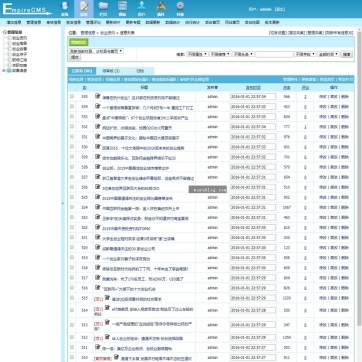The width and height of the screenshot is (362, 362).
Task: Open the Other (gear) section icon
Action: coord(180,8)
